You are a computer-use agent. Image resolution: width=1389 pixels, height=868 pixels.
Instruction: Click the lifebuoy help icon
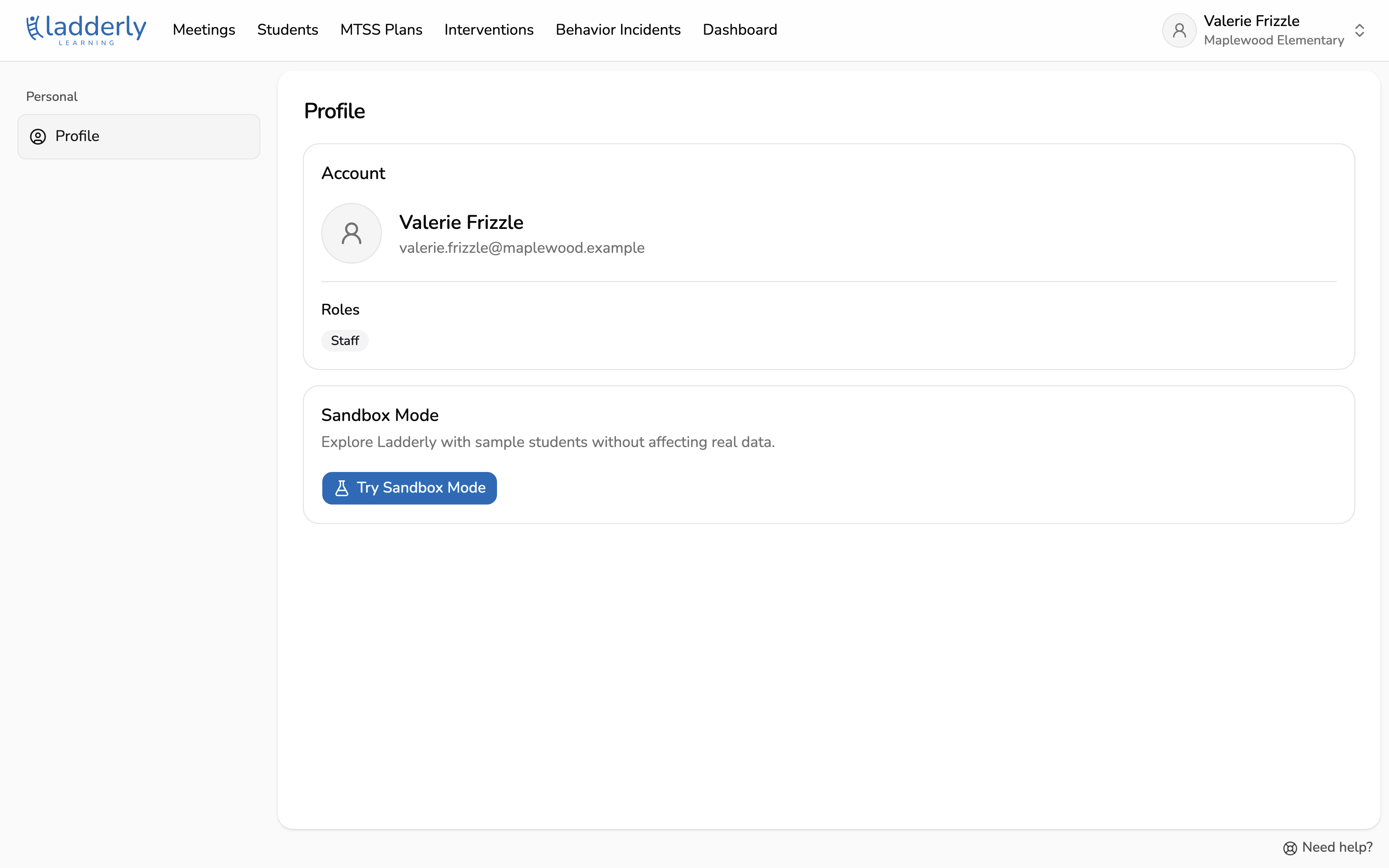(1290, 848)
